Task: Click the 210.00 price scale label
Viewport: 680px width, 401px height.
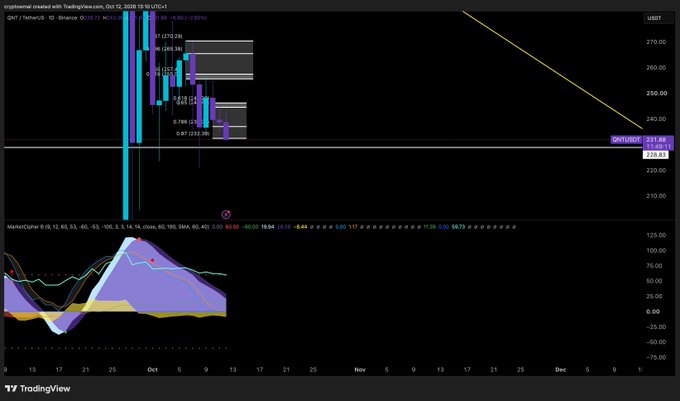Action: tap(656, 196)
